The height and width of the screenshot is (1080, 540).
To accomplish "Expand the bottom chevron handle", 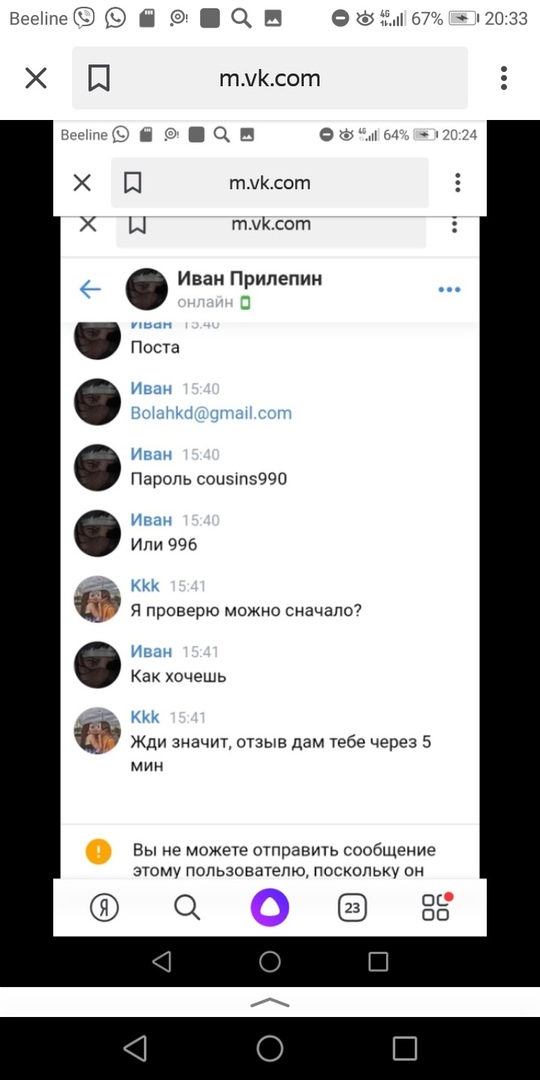I will pyautogui.click(x=270, y=1002).
